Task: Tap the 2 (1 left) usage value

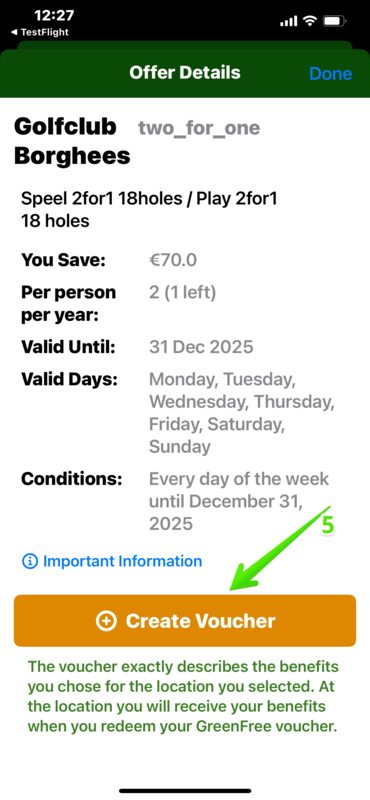Action: [x=182, y=293]
